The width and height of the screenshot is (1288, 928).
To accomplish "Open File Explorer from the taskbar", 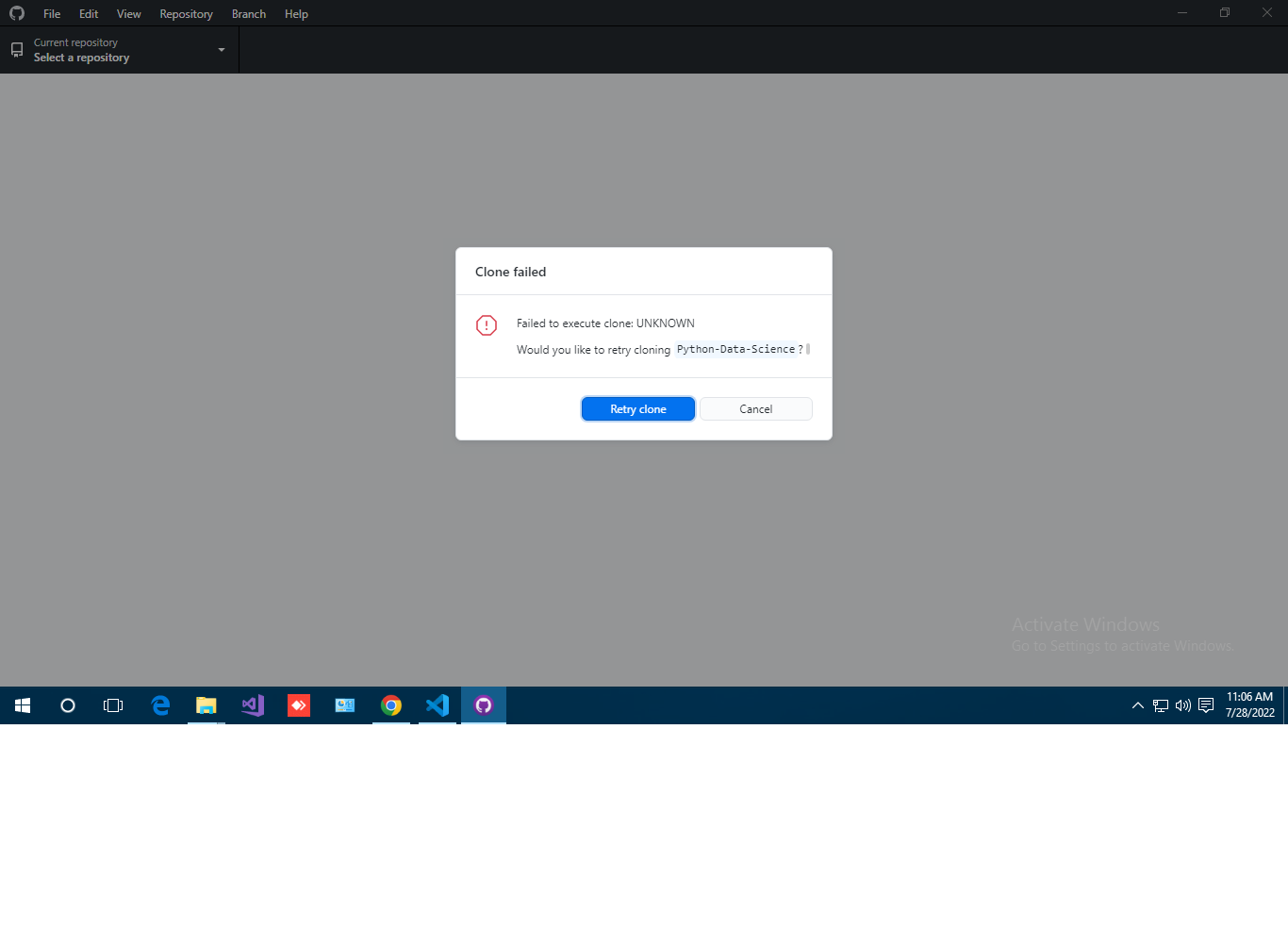I will tap(206, 704).
